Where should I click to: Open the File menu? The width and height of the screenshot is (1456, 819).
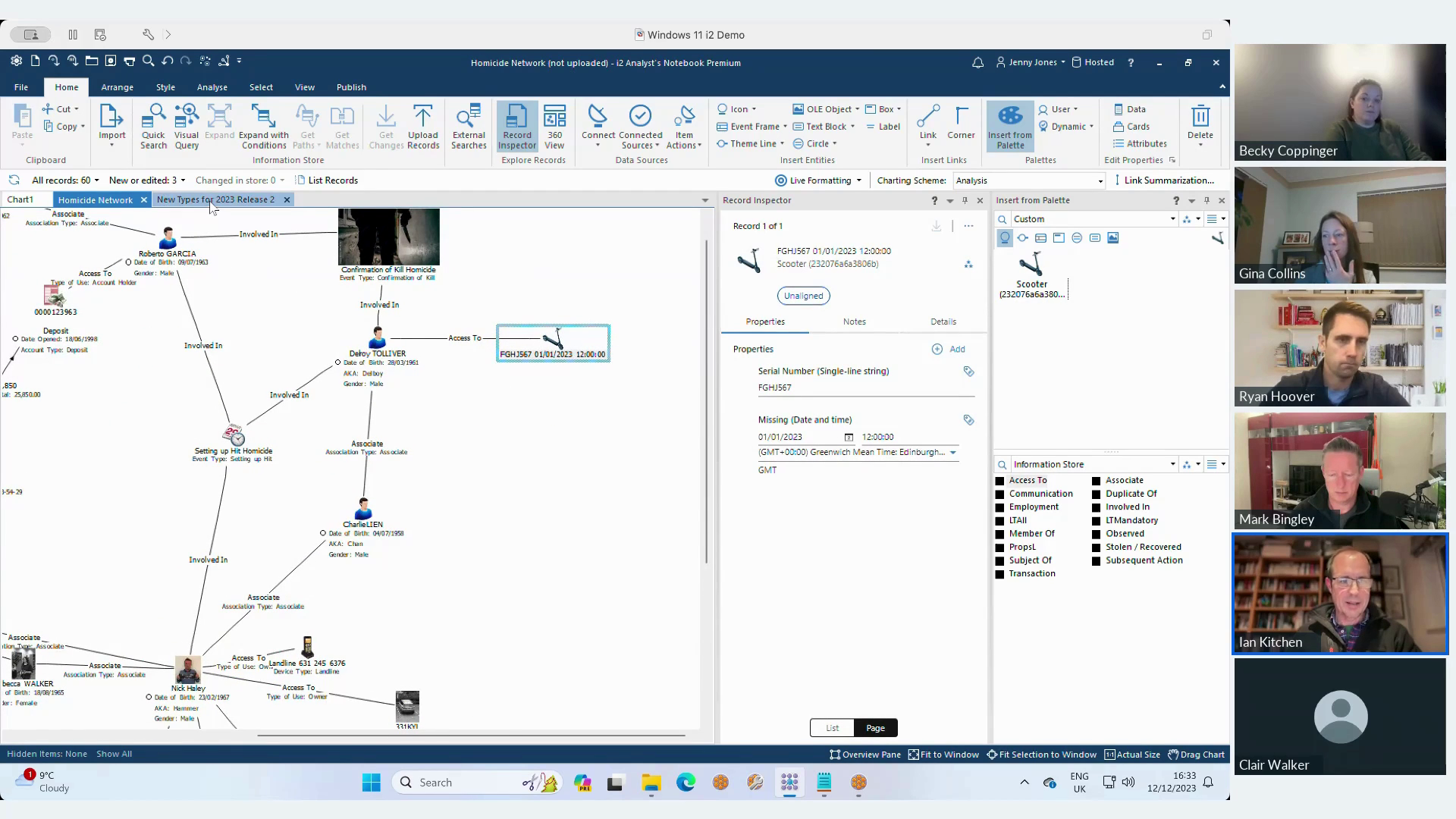(21, 87)
